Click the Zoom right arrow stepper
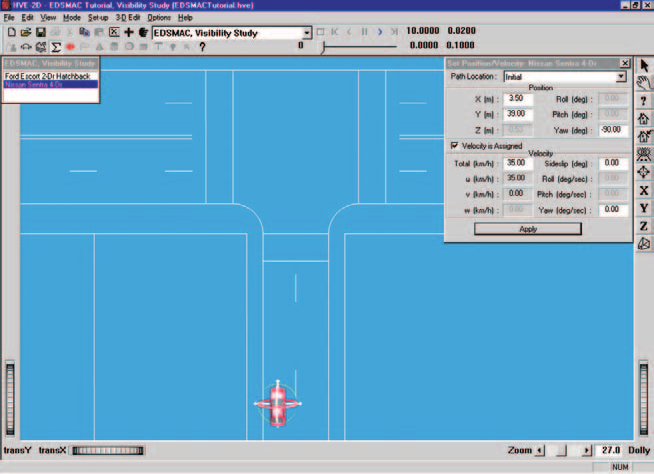 tap(586, 451)
